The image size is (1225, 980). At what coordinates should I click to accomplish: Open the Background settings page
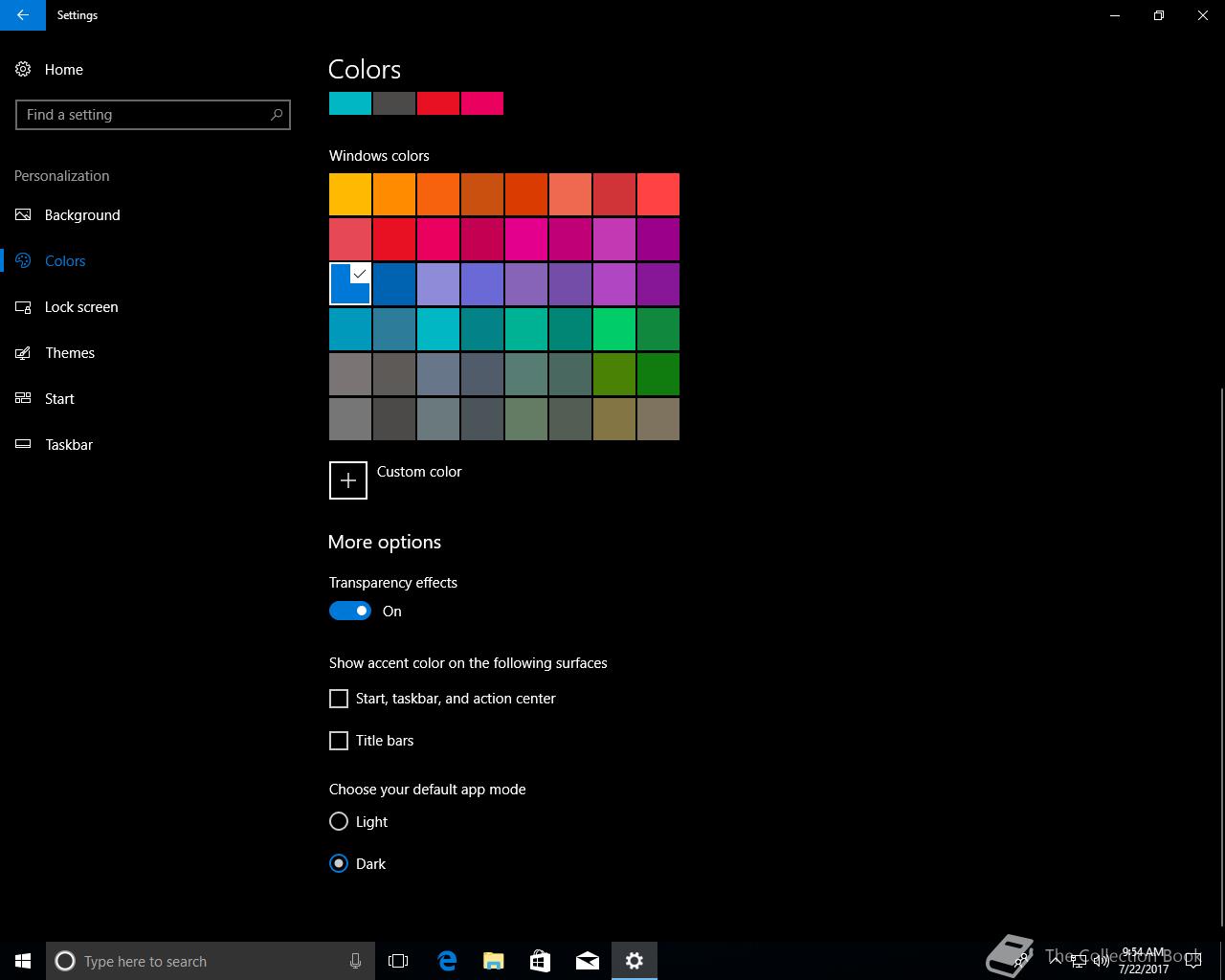(x=82, y=215)
